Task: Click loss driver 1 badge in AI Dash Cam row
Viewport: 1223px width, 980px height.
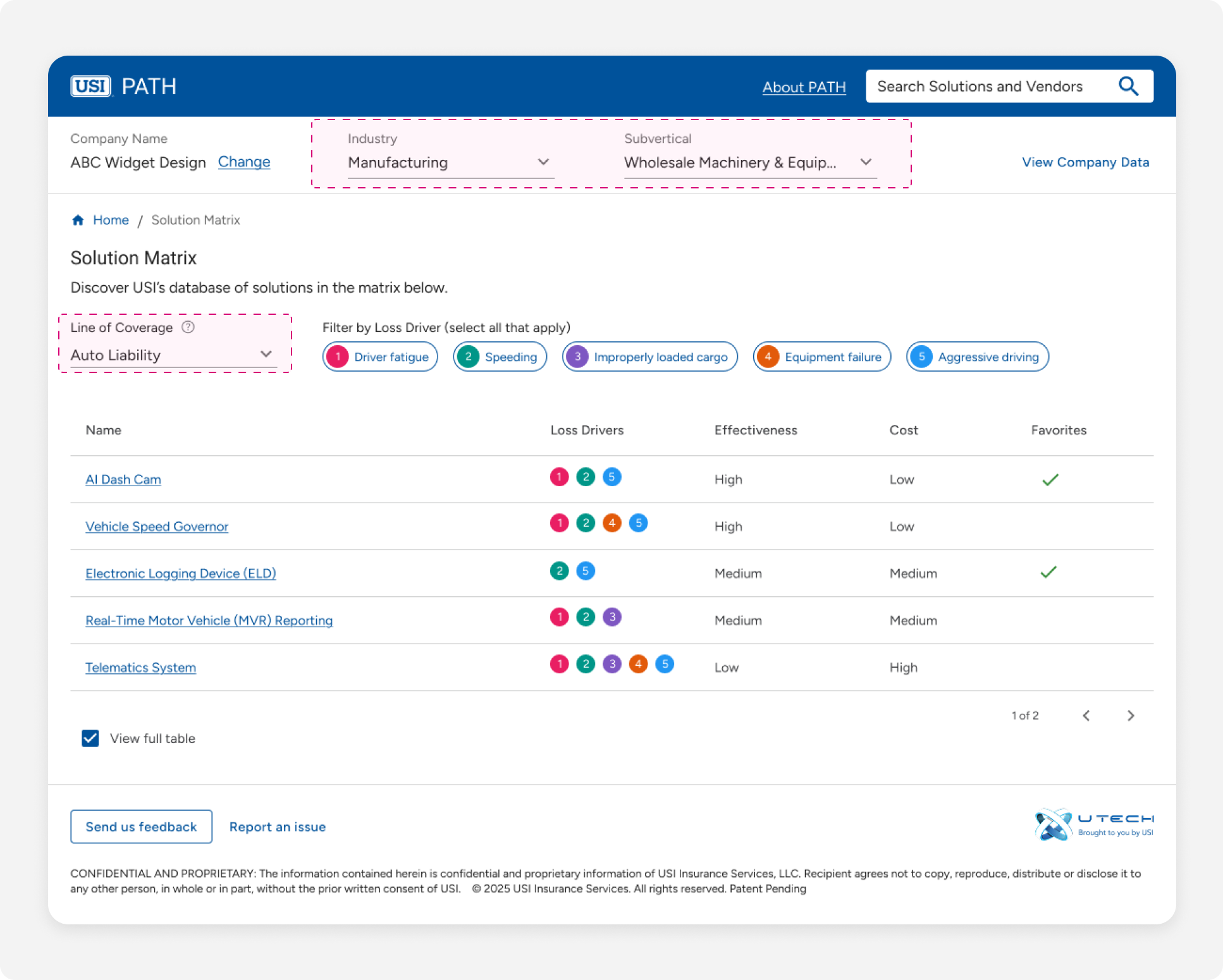Action: (559, 477)
